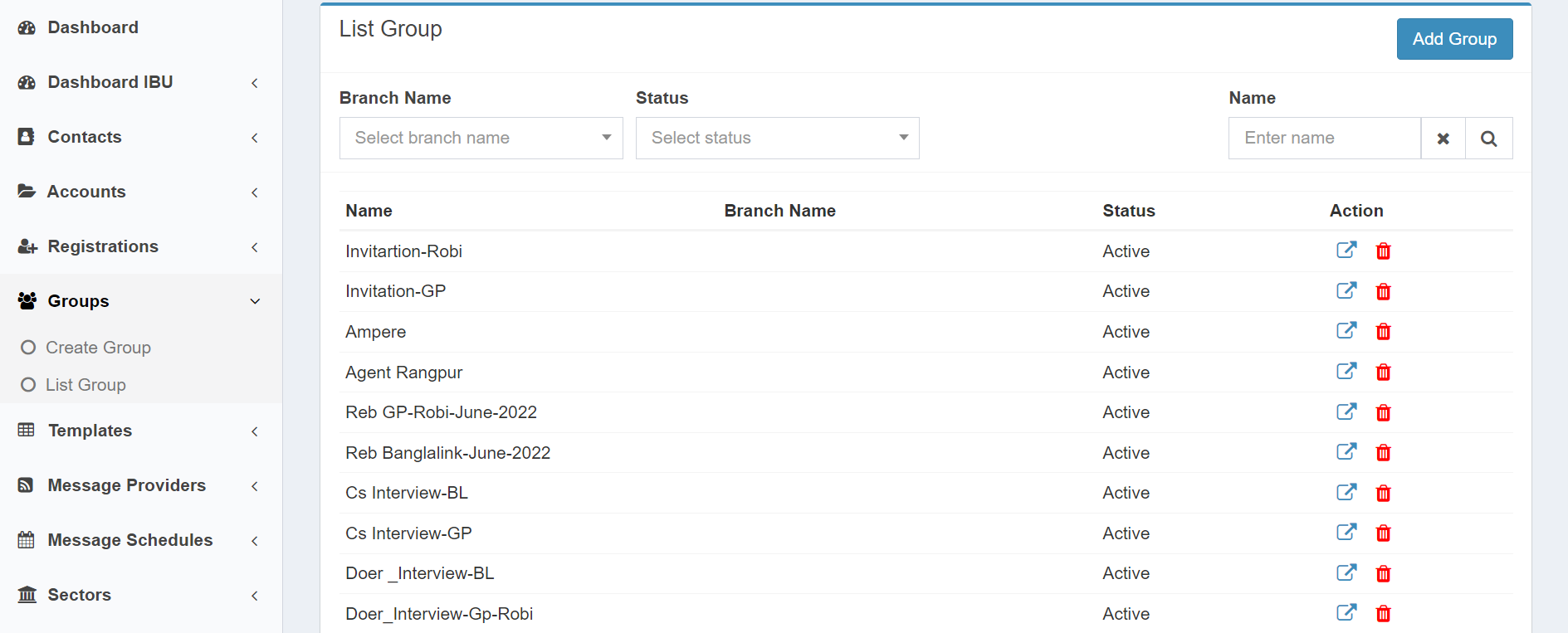Delete Reb Banglalink-June-2022 group
Viewport: 1568px width, 633px height.
[x=1383, y=453]
